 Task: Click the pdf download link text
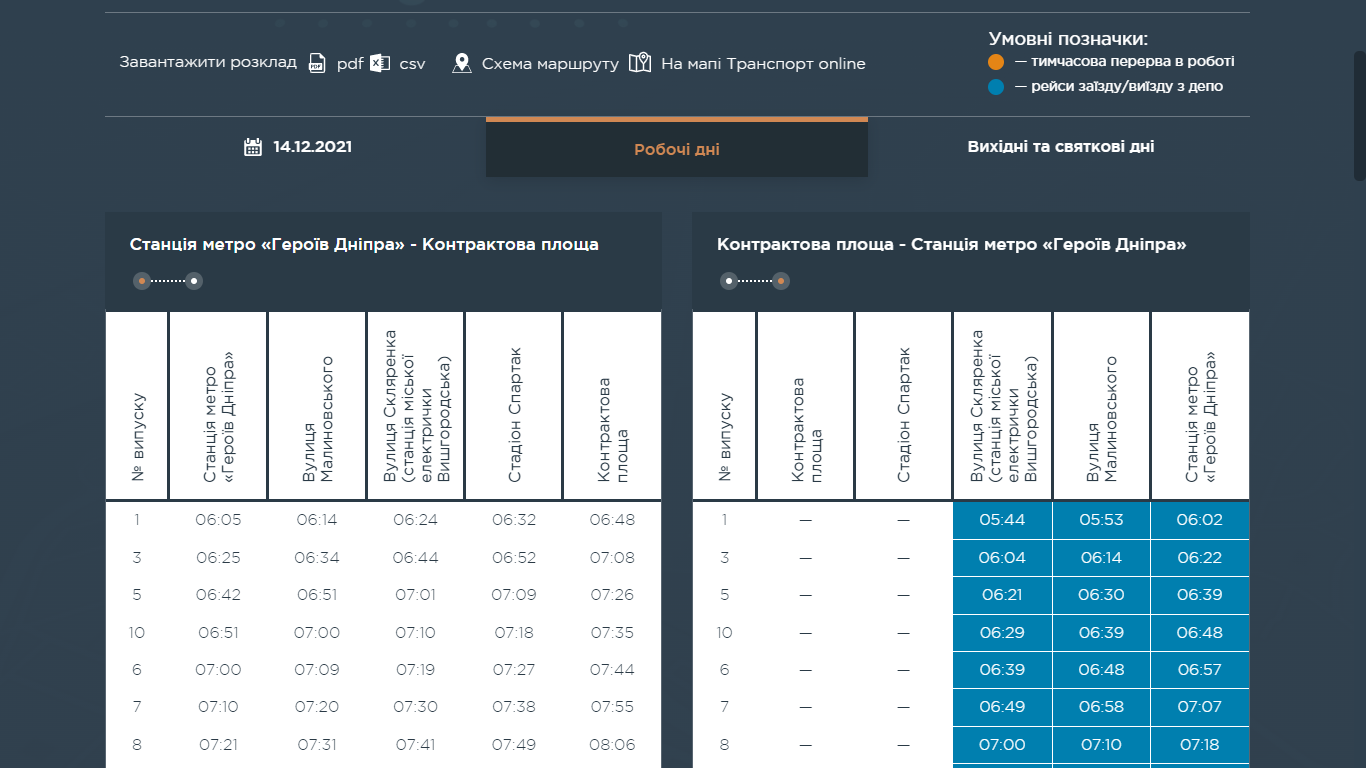pyautogui.click(x=350, y=64)
